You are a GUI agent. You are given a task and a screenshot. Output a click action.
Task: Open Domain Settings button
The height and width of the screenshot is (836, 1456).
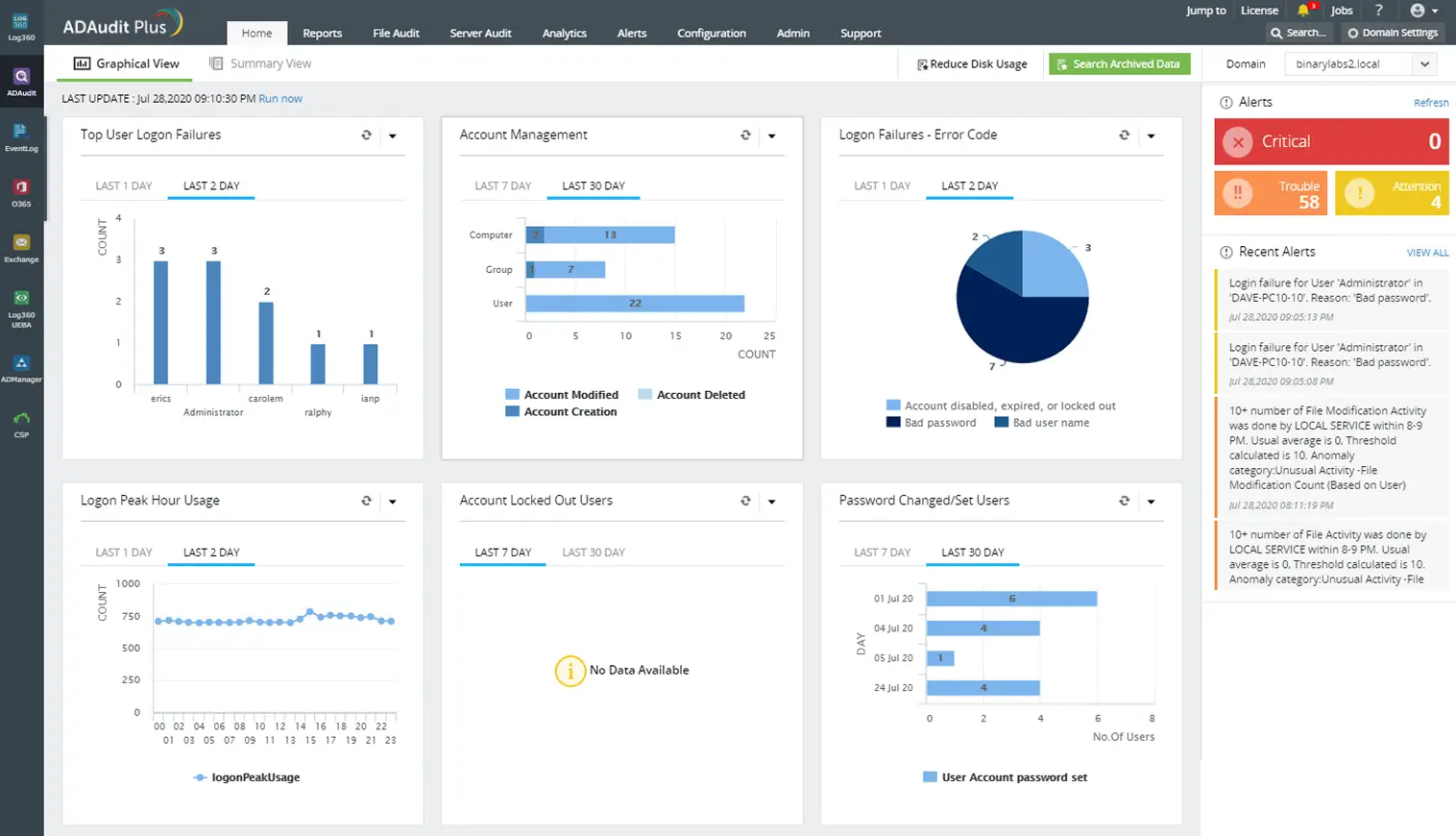tap(1393, 33)
